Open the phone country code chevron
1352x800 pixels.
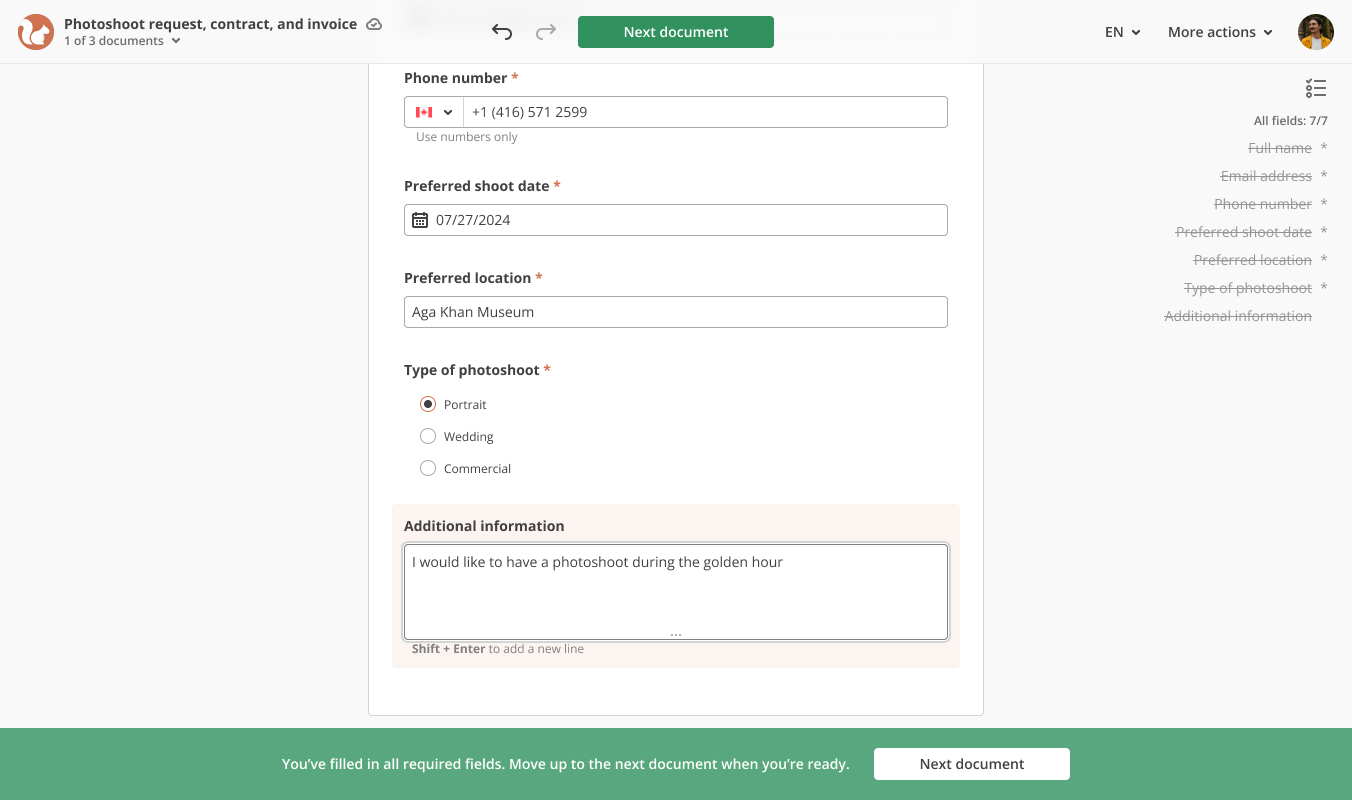(x=448, y=112)
